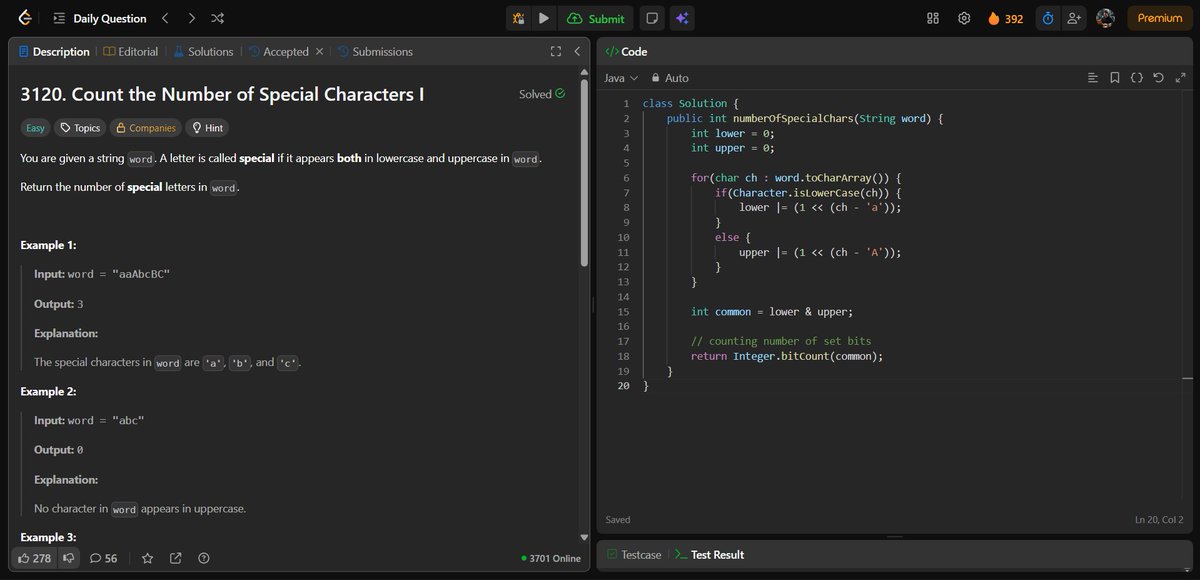Click the bookmark icon in editor toolbar
This screenshot has width=1200, height=580.
click(1115, 78)
